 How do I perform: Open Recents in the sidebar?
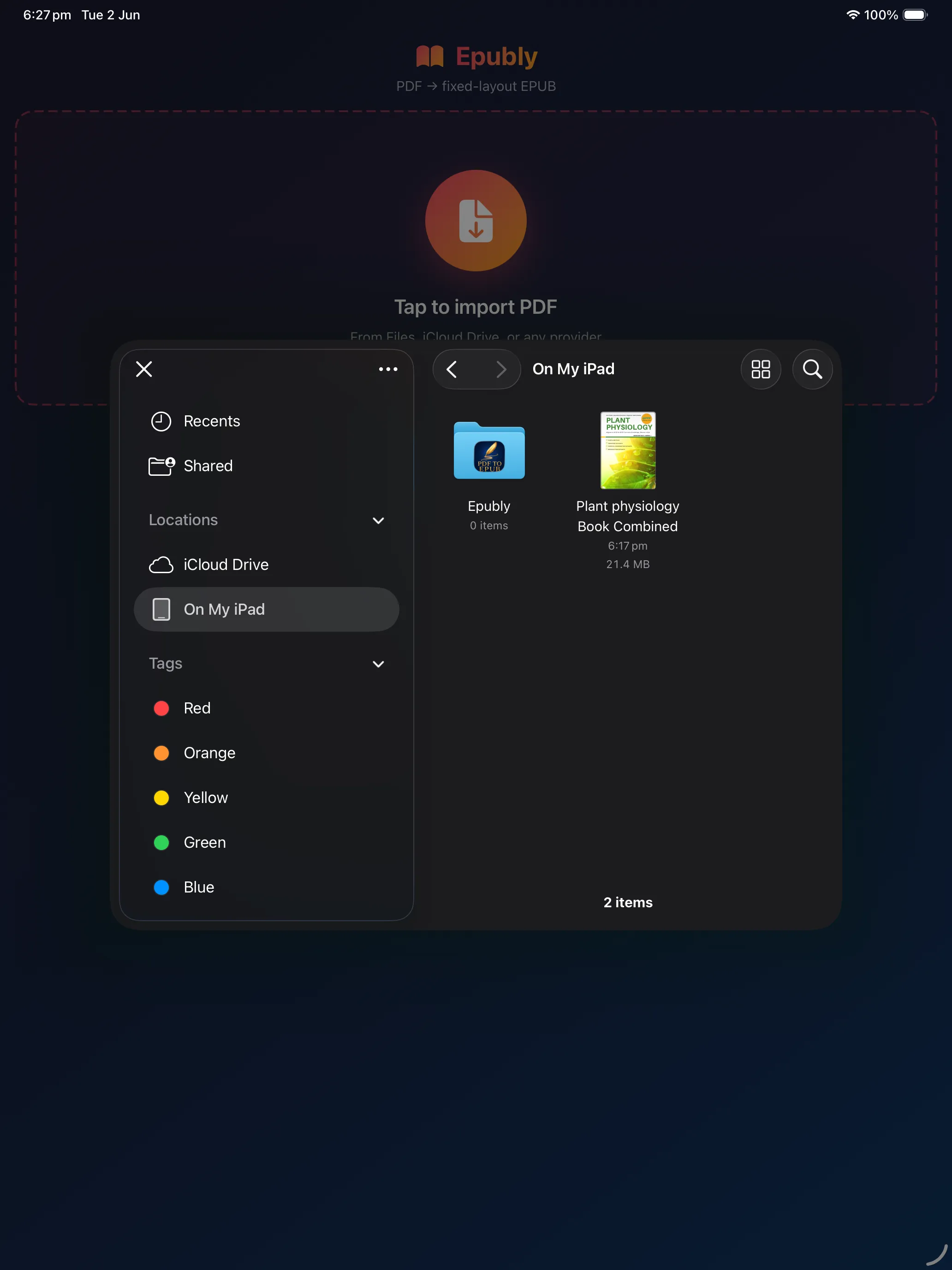(266, 421)
